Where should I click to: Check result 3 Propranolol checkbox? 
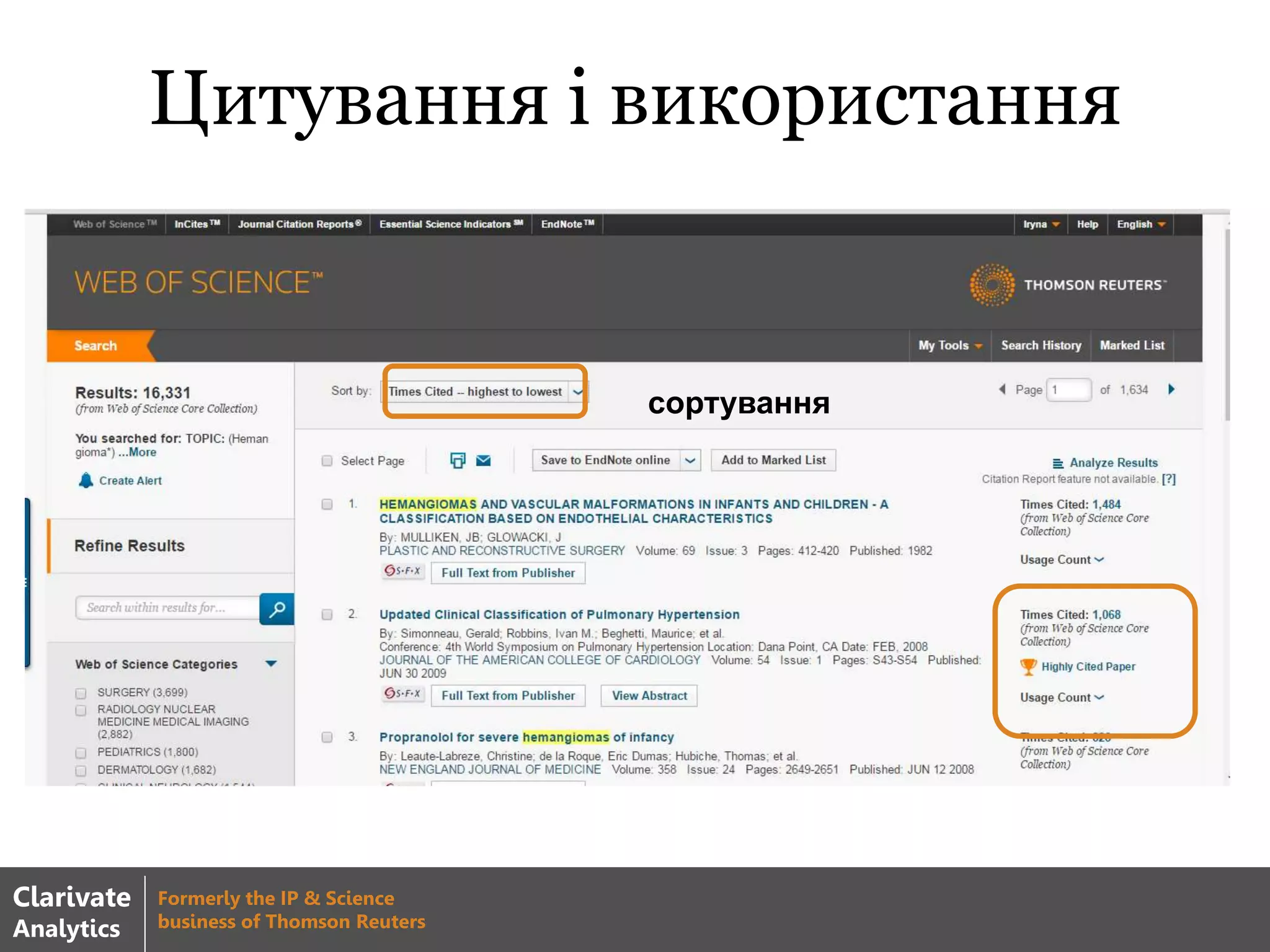point(327,737)
